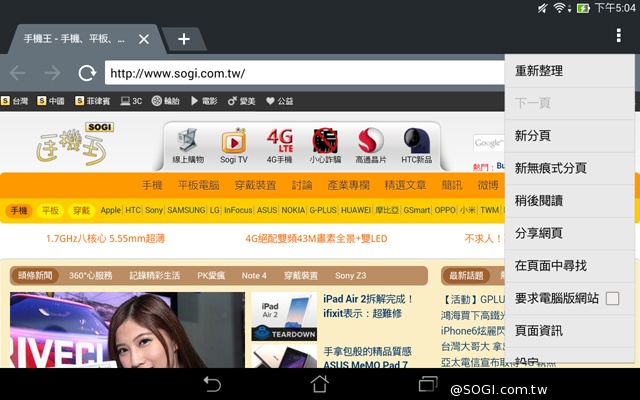Select 重新整理 from the menu
The width and height of the screenshot is (640, 400).
(x=569, y=71)
